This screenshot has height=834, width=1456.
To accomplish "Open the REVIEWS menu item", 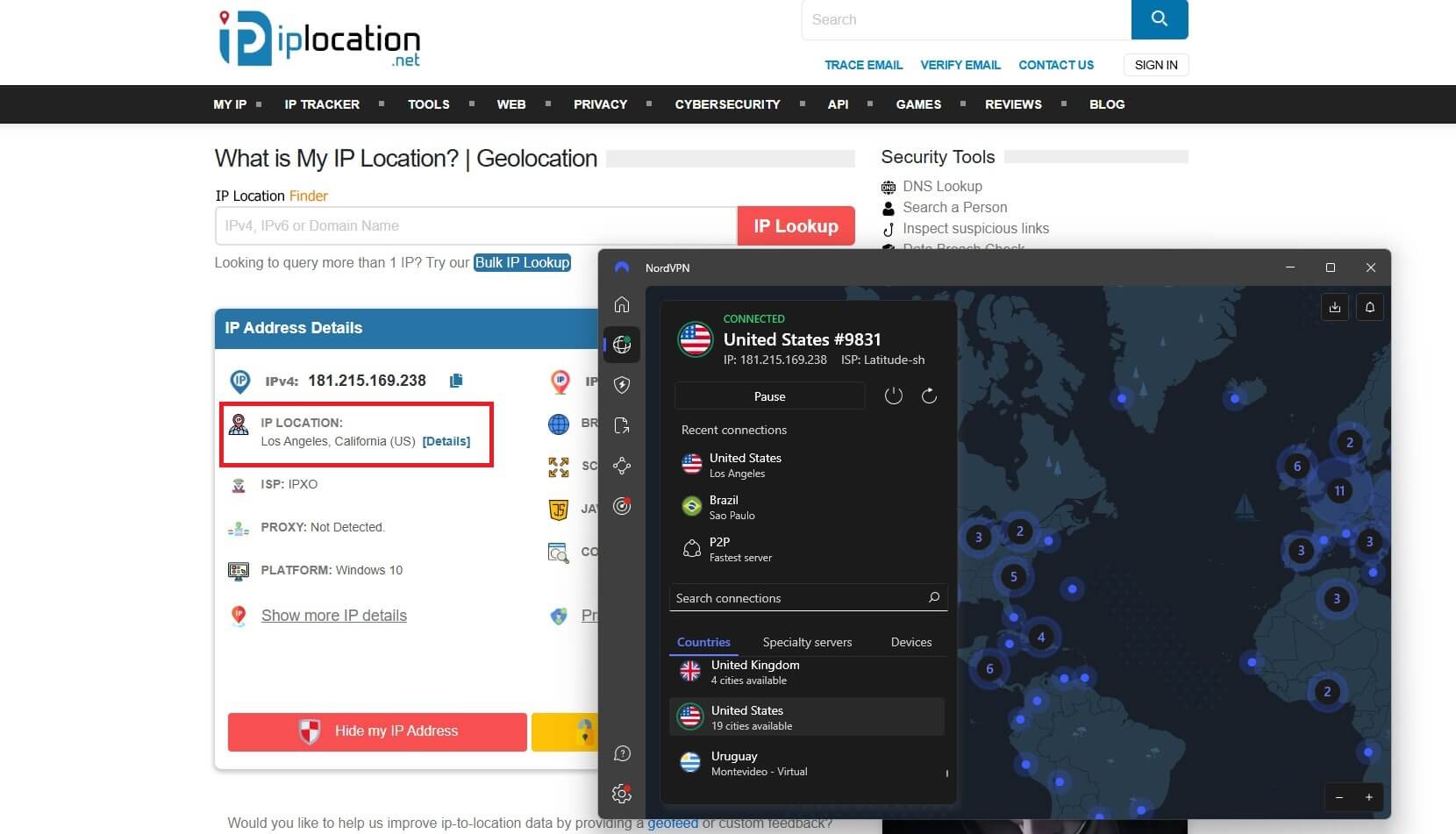I will pos(1013,104).
